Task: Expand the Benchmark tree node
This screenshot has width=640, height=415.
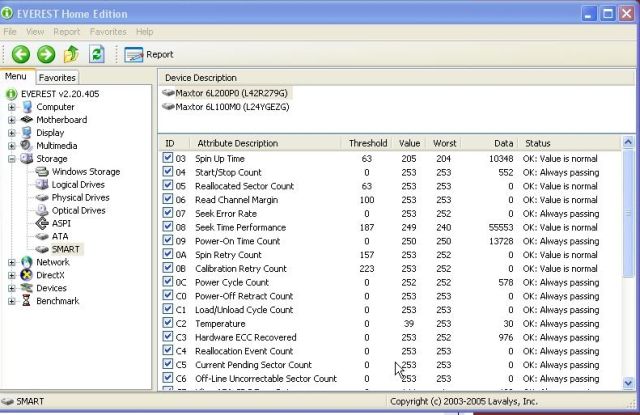Action: coord(12,302)
